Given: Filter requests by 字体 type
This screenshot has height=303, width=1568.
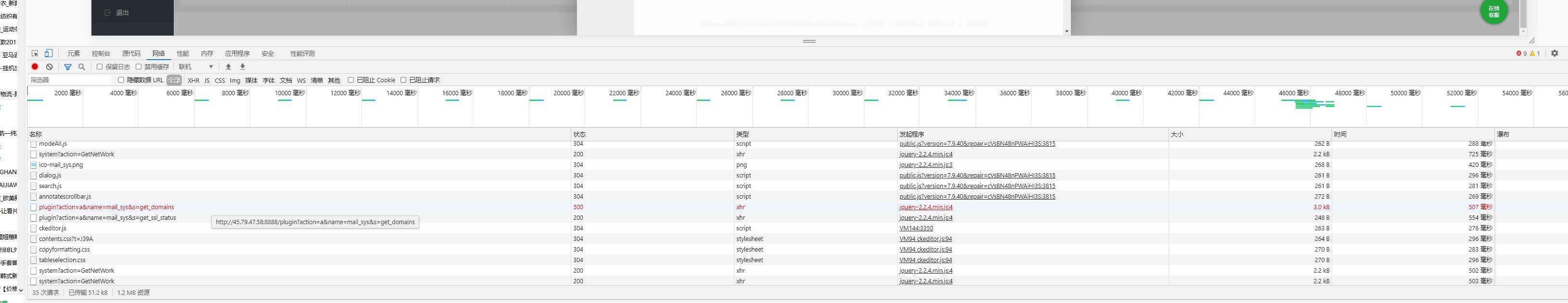Looking at the screenshot, I should (269, 80).
